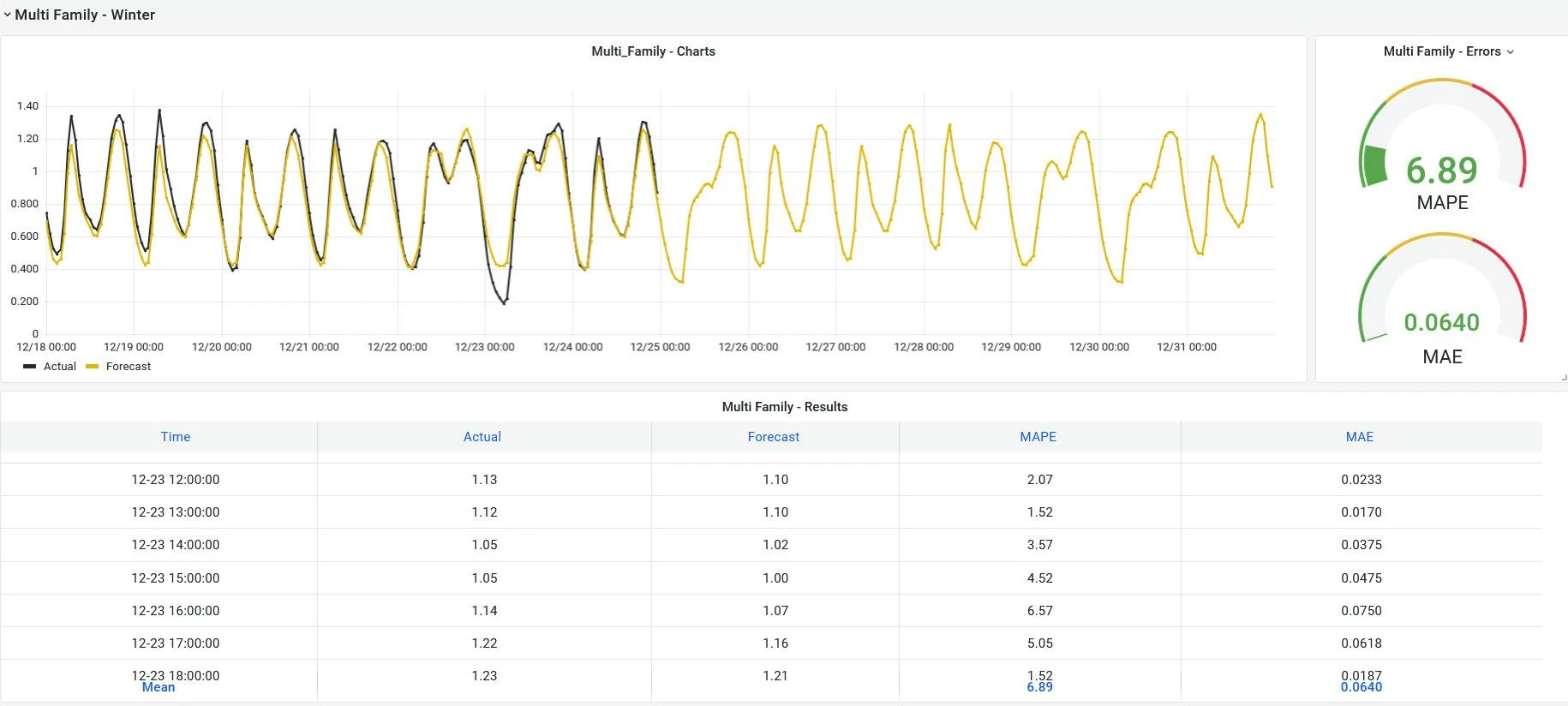Click the Actual value 1.13
This screenshot has width=1568, height=706.
click(484, 480)
